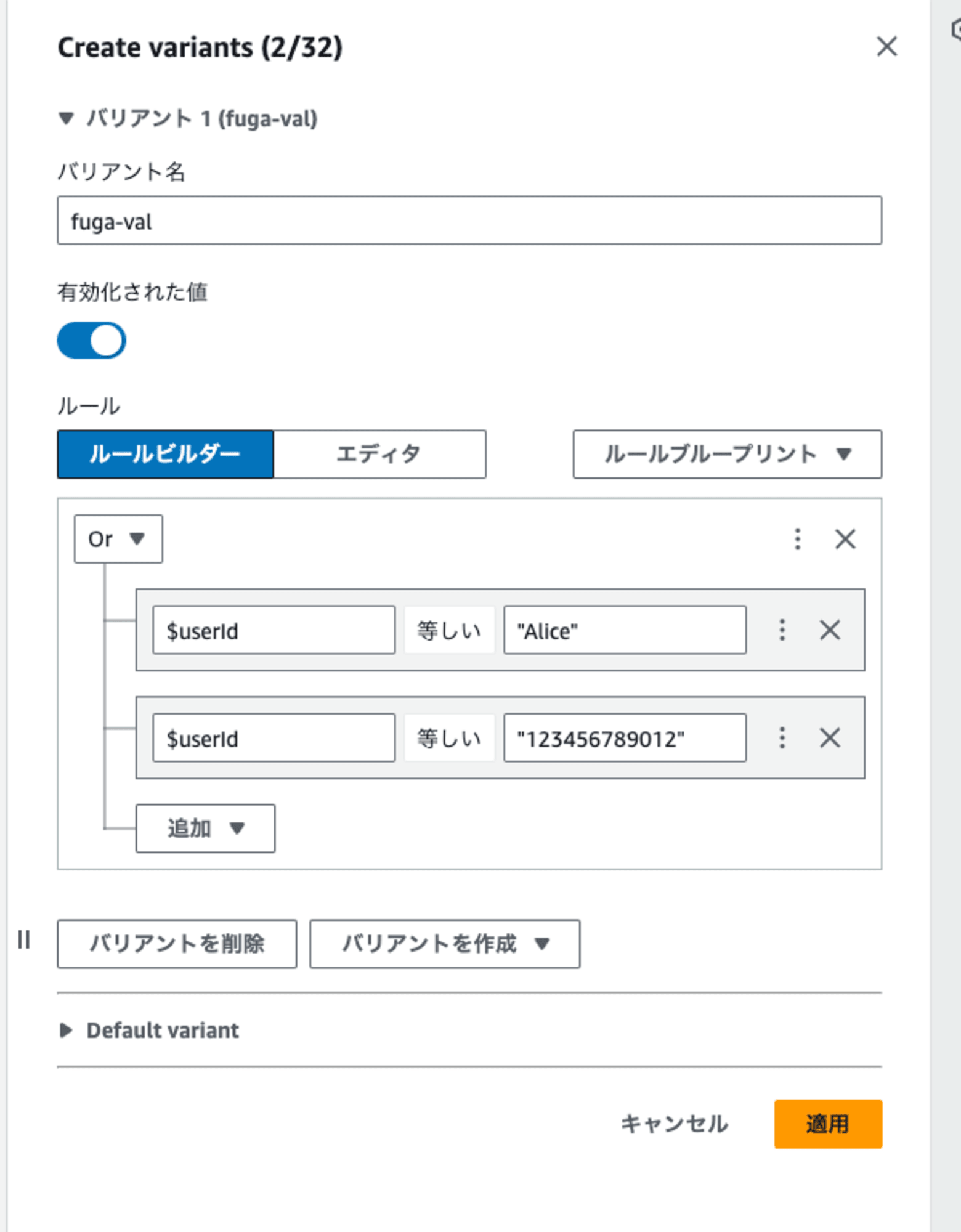
Task: Click the panel resize handle icon
Action: 24,940
